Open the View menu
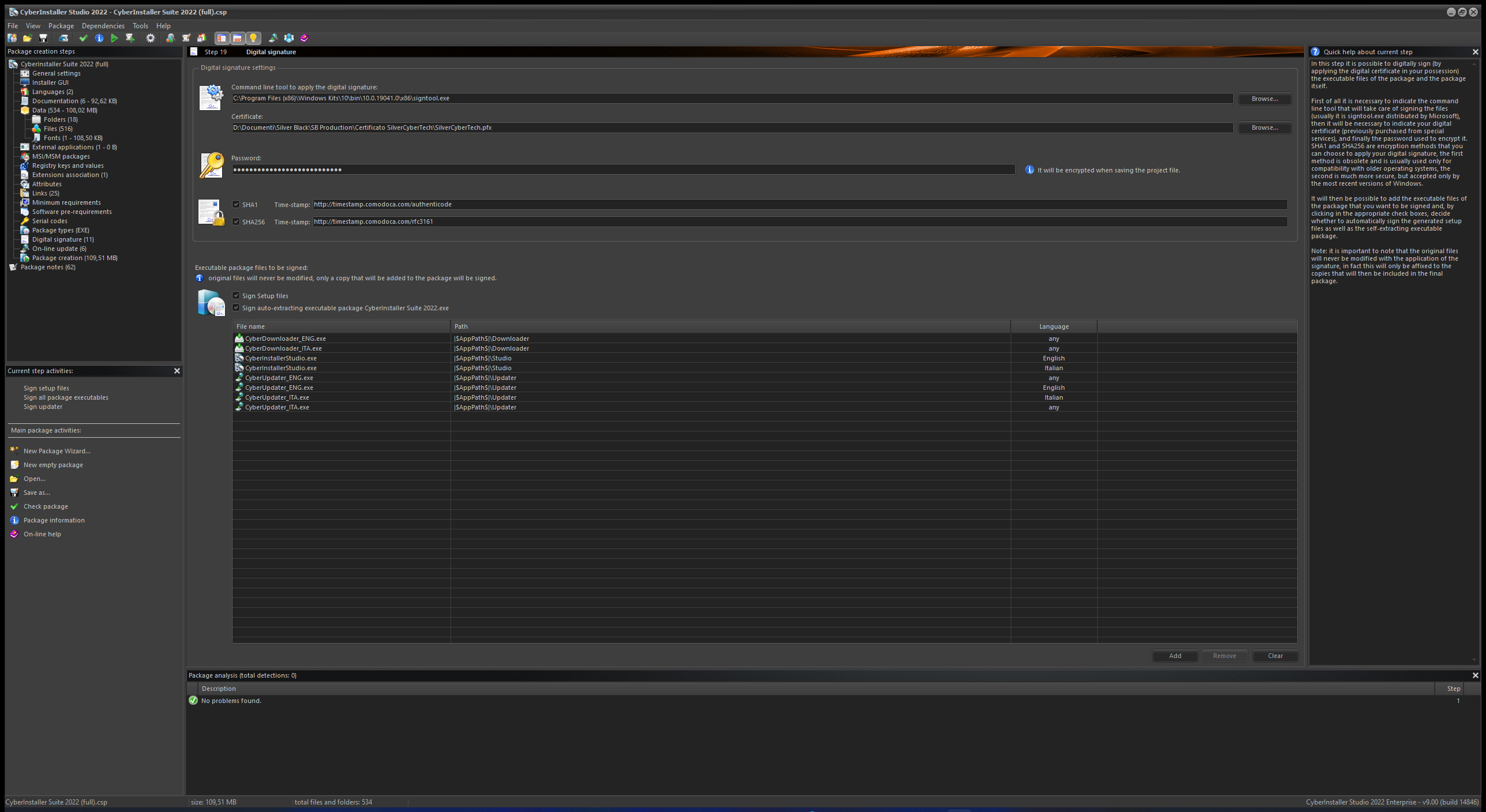1486x812 pixels. click(33, 26)
